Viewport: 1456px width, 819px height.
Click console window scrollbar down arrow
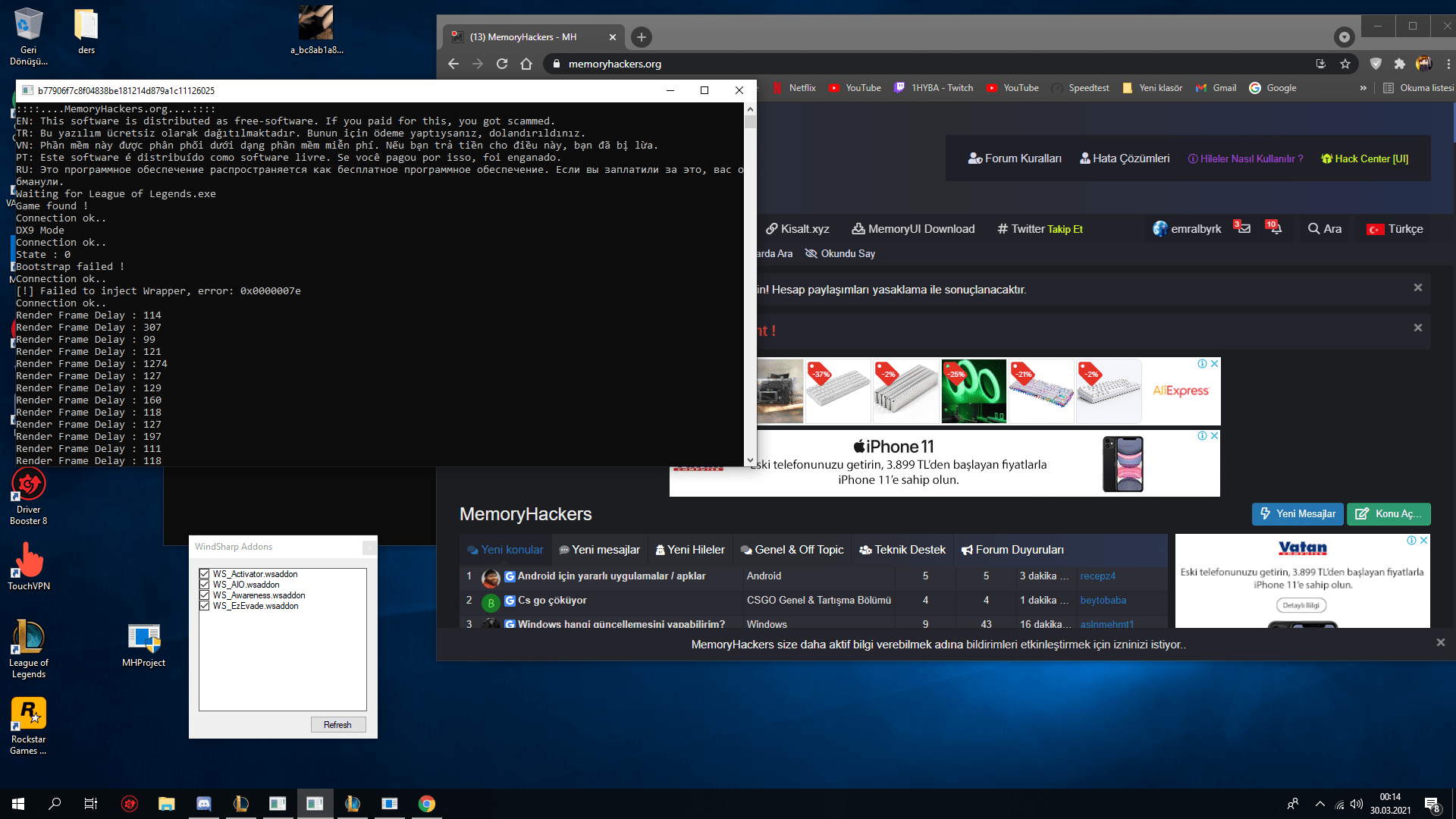(x=750, y=460)
